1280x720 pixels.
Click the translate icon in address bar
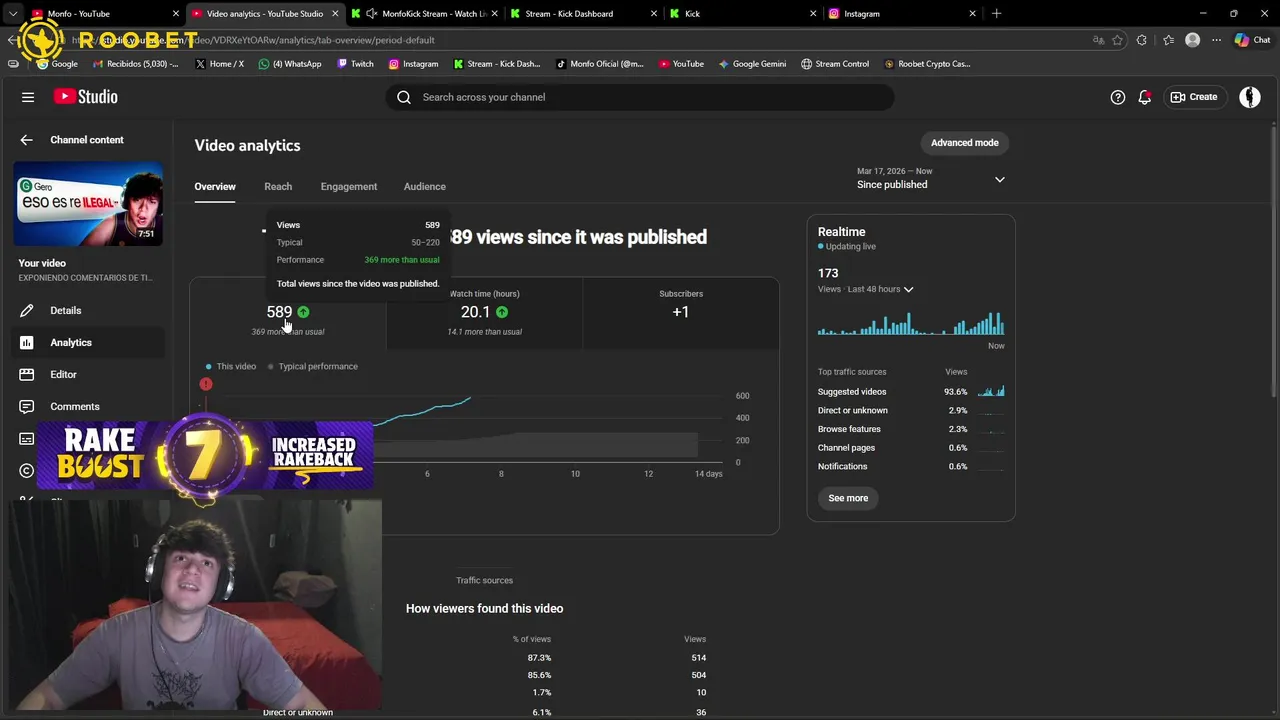(x=1098, y=40)
